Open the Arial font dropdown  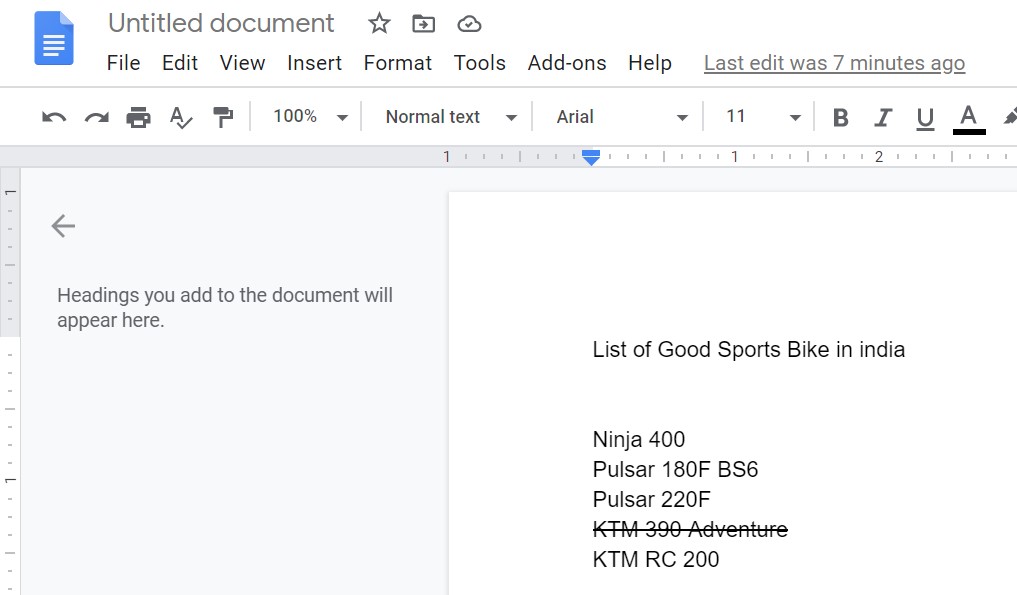click(622, 117)
